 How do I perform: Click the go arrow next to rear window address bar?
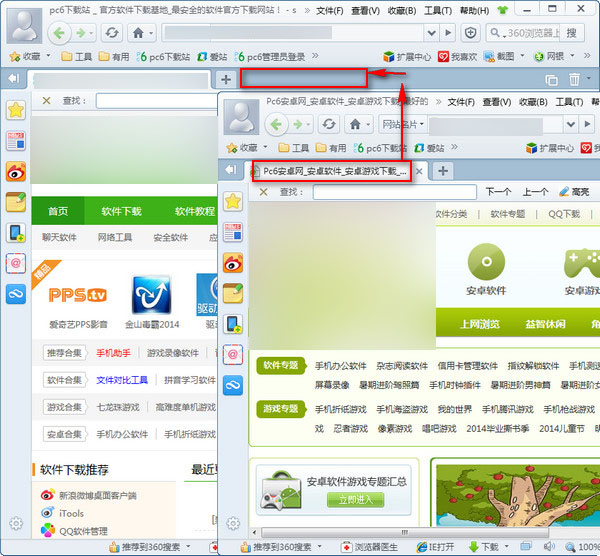tap(448, 33)
